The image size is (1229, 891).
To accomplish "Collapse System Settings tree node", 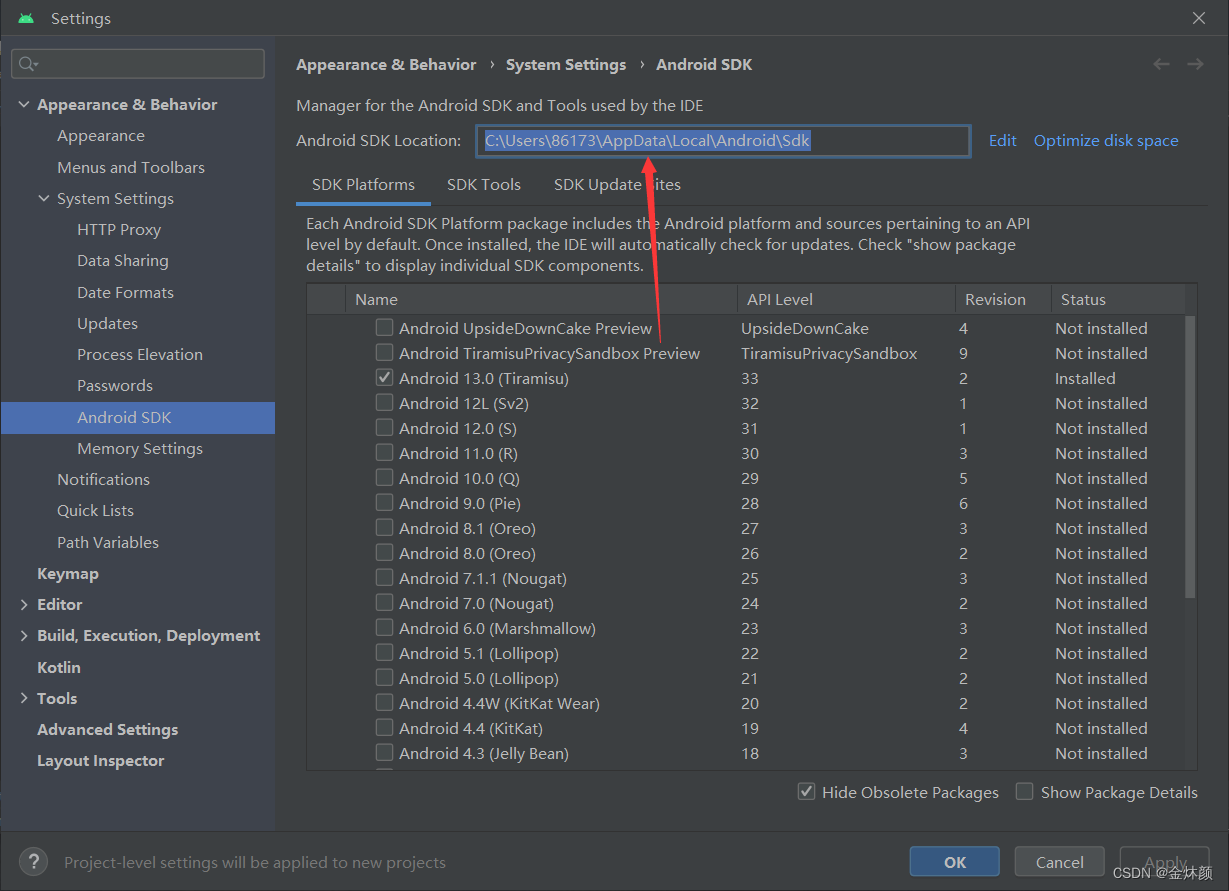I will click(x=44, y=198).
